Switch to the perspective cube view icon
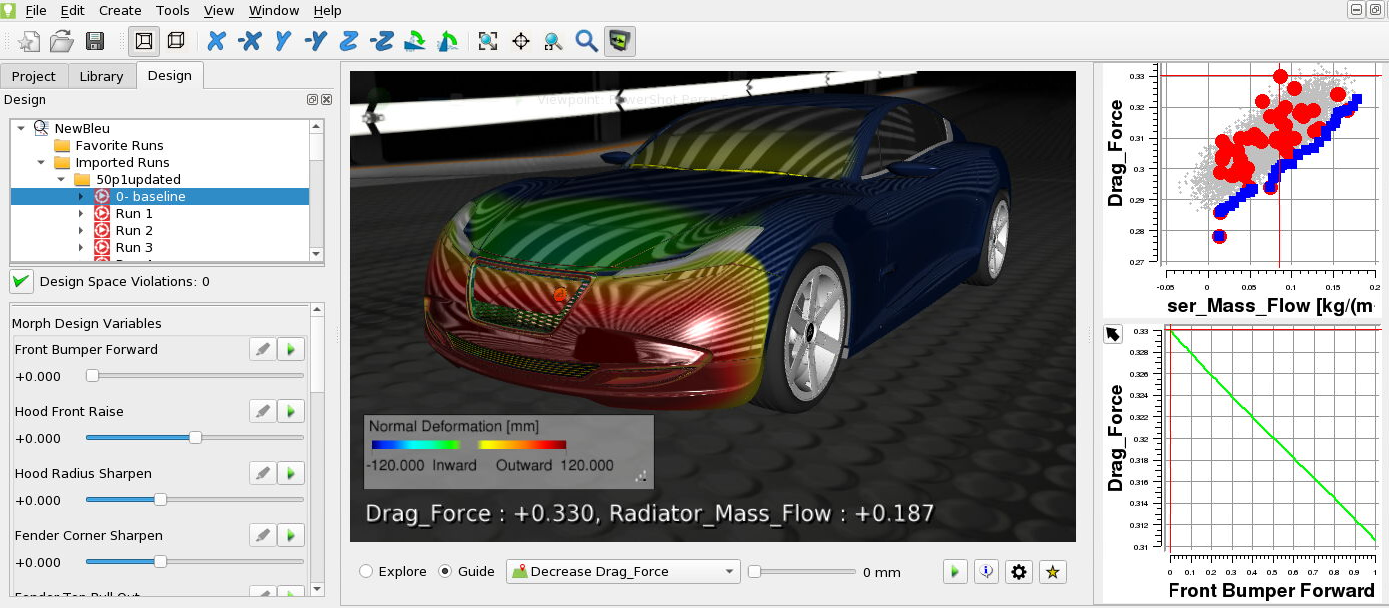 point(176,41)
